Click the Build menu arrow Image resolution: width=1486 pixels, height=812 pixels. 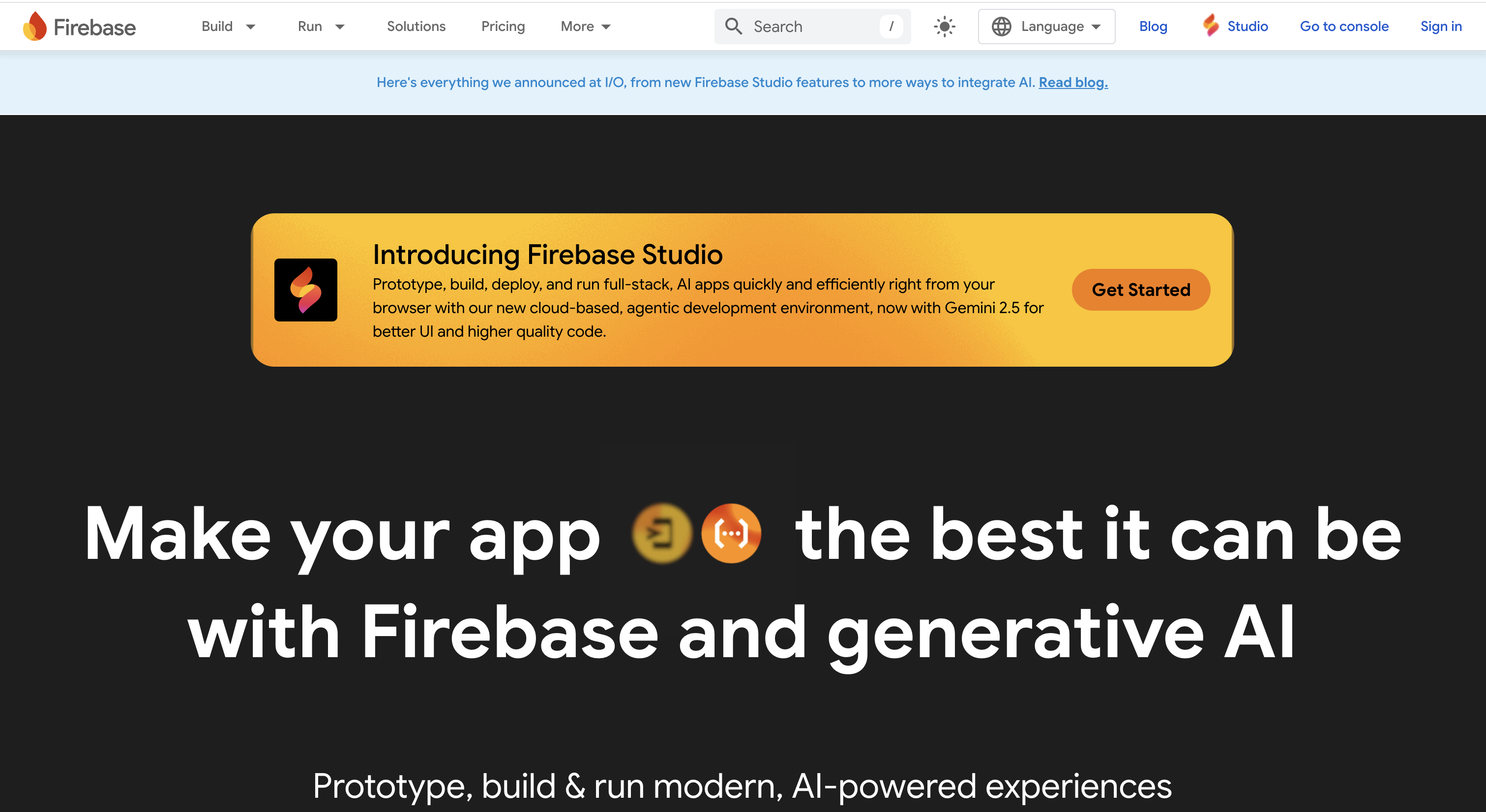[250, 27]
